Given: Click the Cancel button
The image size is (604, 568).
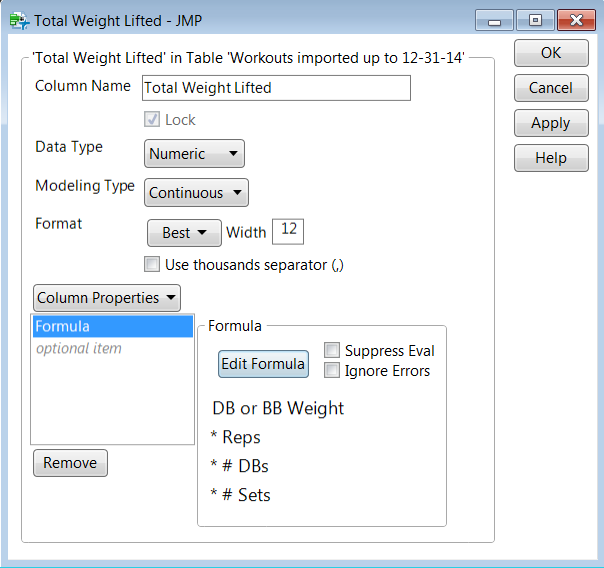Looking at the screenshot, I should [550, 88].
